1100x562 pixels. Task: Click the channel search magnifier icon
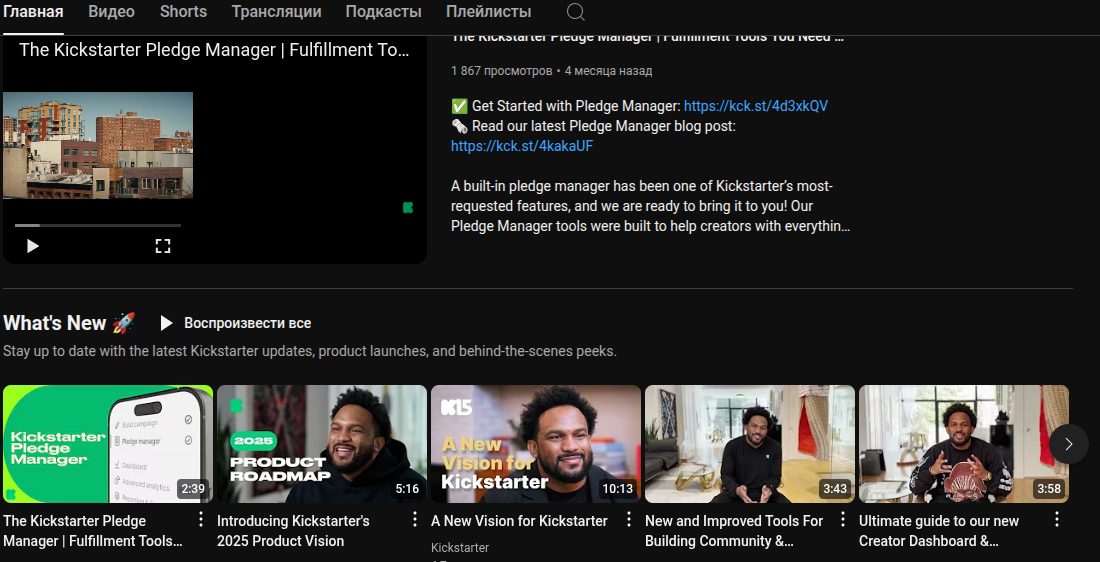tap(575, 12)
